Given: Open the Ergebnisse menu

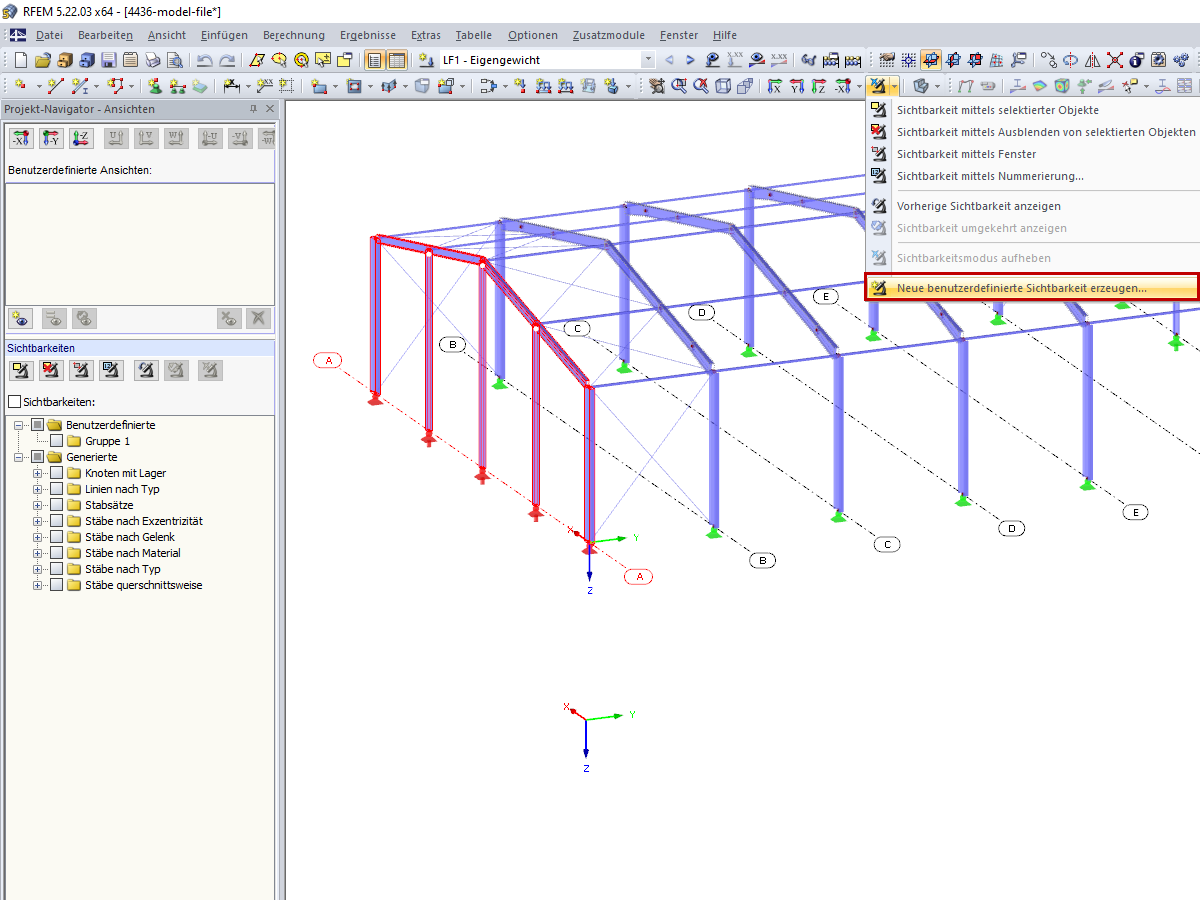Looking at the screenshot, I should (x=368, y=35).
